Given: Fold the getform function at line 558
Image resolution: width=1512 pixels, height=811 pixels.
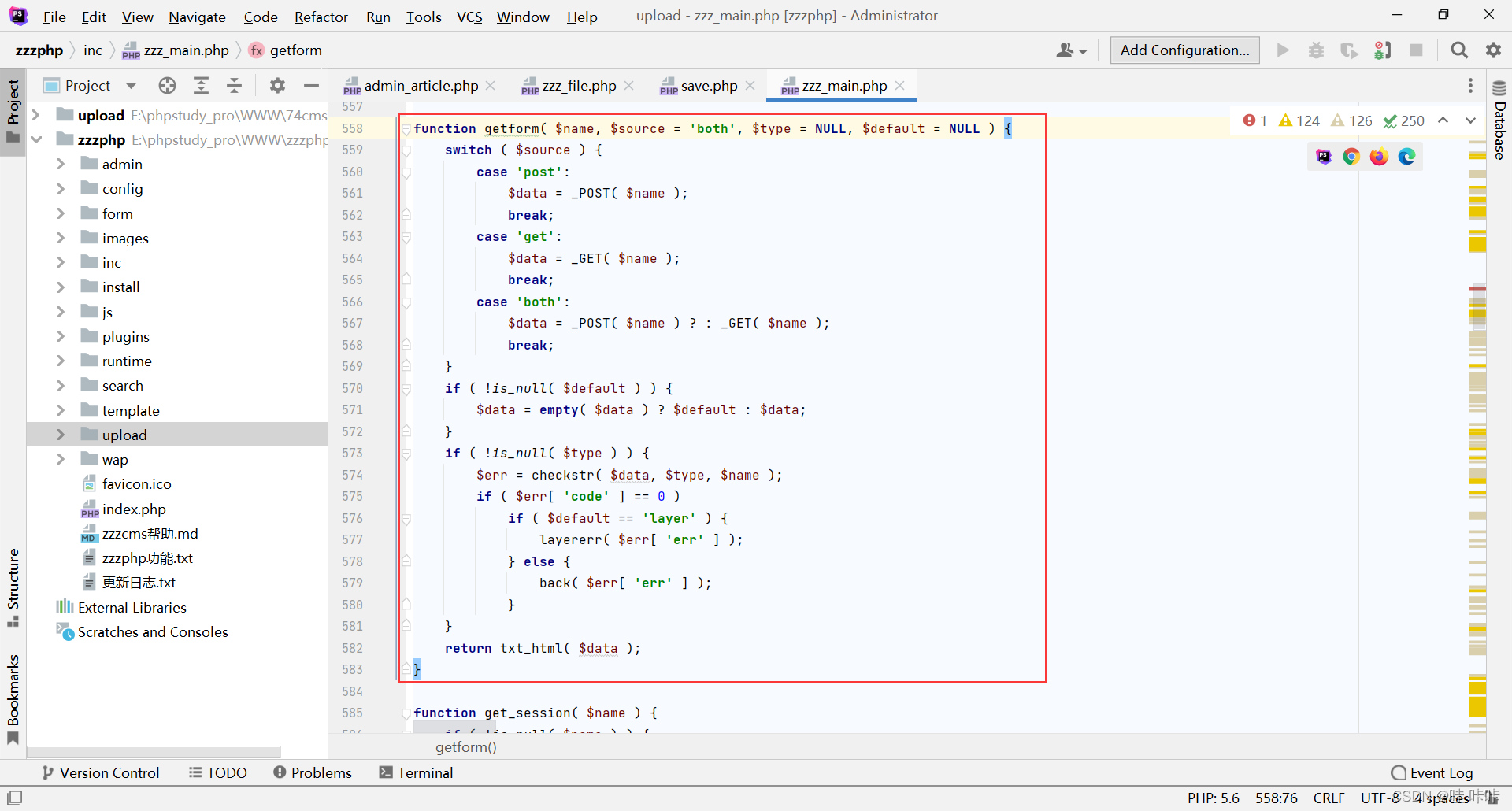Looking at the screenshot, I should pyautogui.click(x=406, y=128).
